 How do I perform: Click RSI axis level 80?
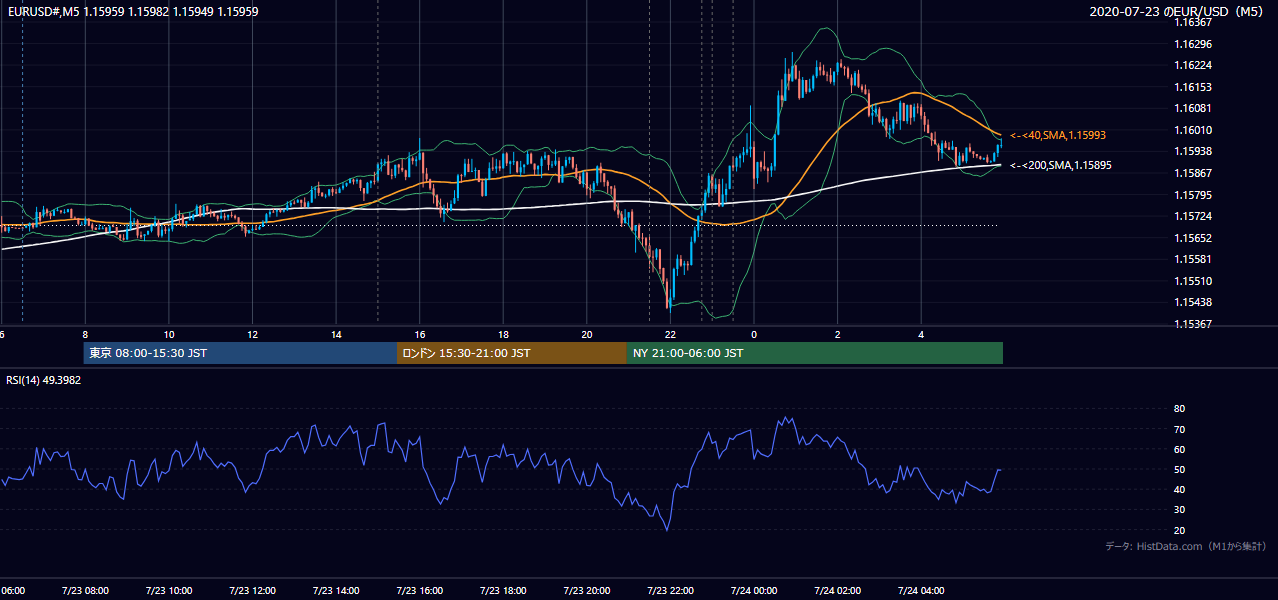1179,409
